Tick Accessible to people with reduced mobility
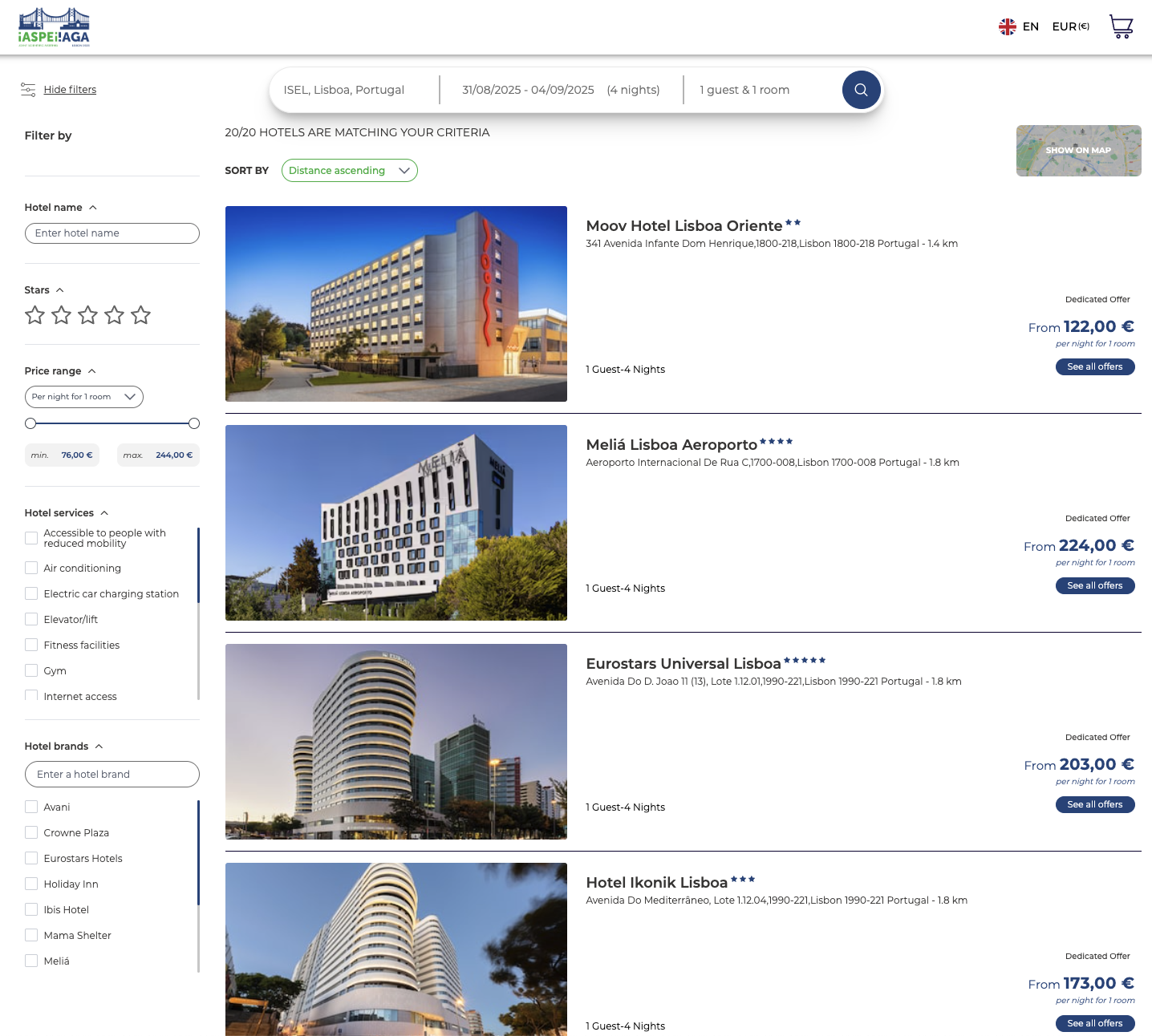The image size is (1152, 1036). pos(31,538)
